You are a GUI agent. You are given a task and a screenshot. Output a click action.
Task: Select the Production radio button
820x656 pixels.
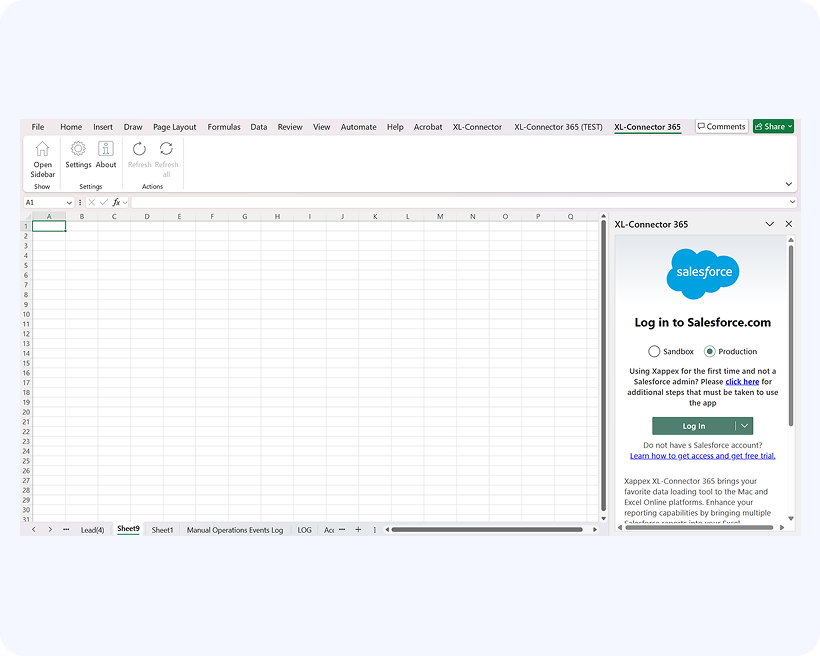[x=710, y=352]
